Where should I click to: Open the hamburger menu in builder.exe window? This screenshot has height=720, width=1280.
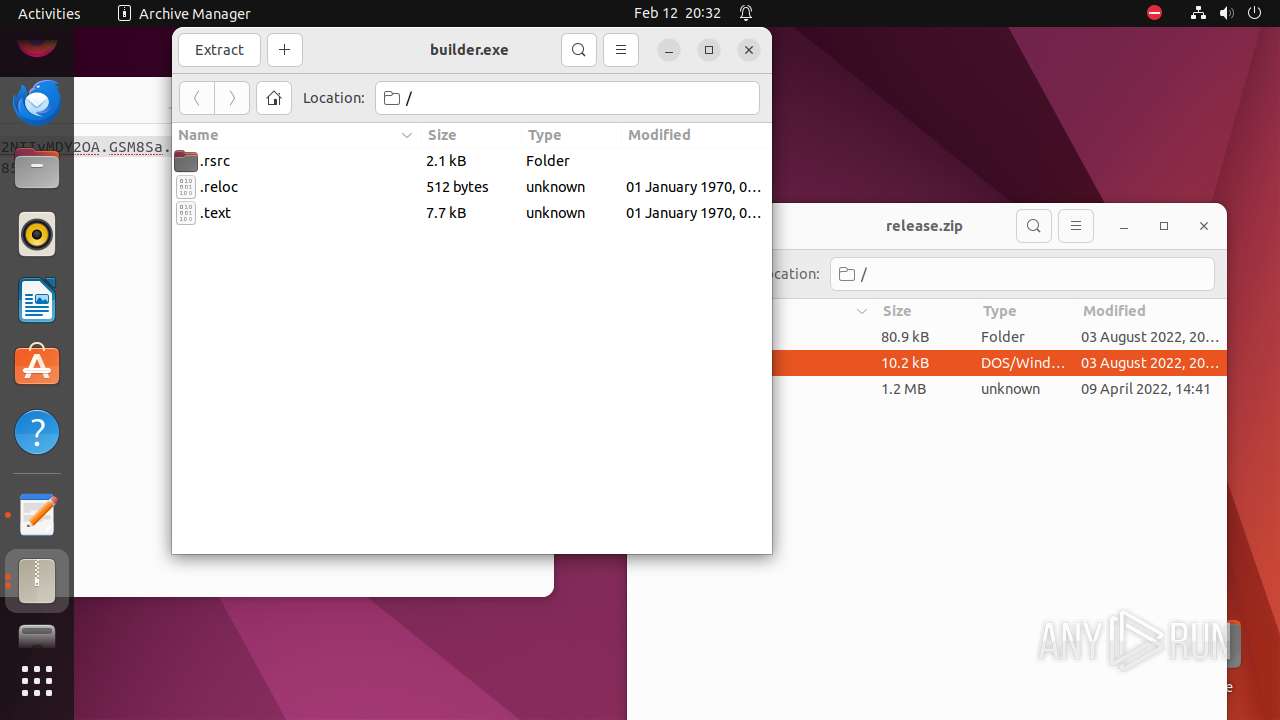click(621, 50)
